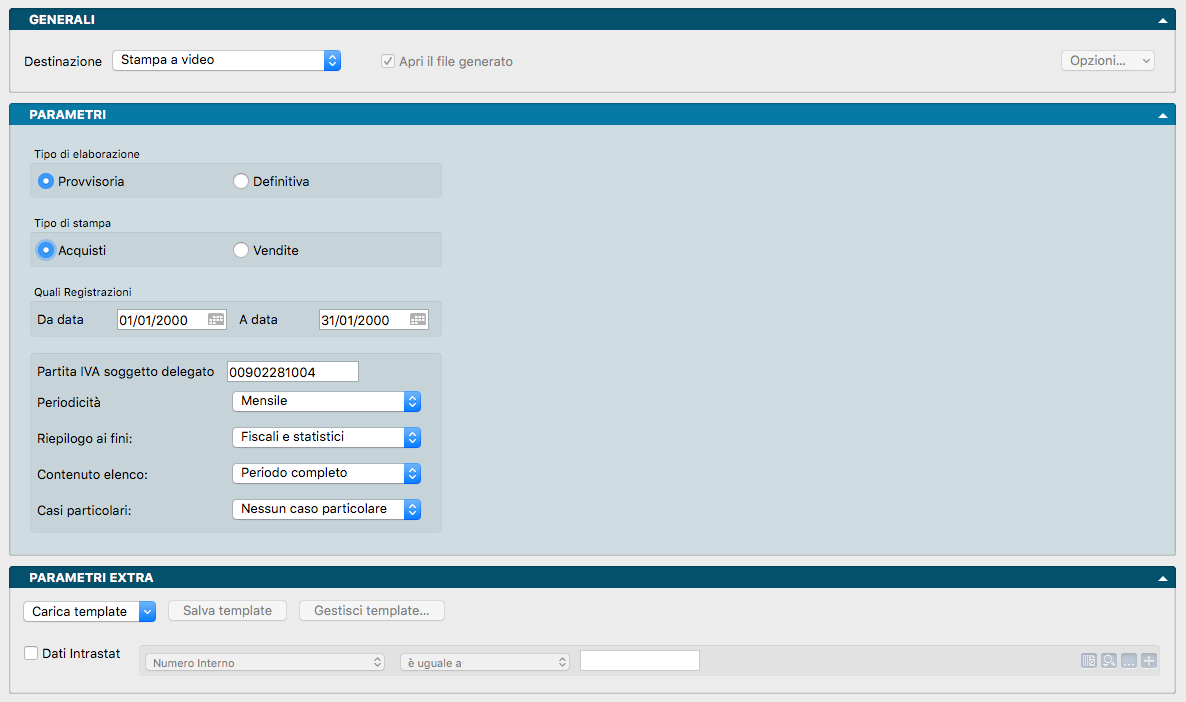This screenshot has width=1186, height=702.
Task: Open the calendar picker for A data
Action: 418,320
